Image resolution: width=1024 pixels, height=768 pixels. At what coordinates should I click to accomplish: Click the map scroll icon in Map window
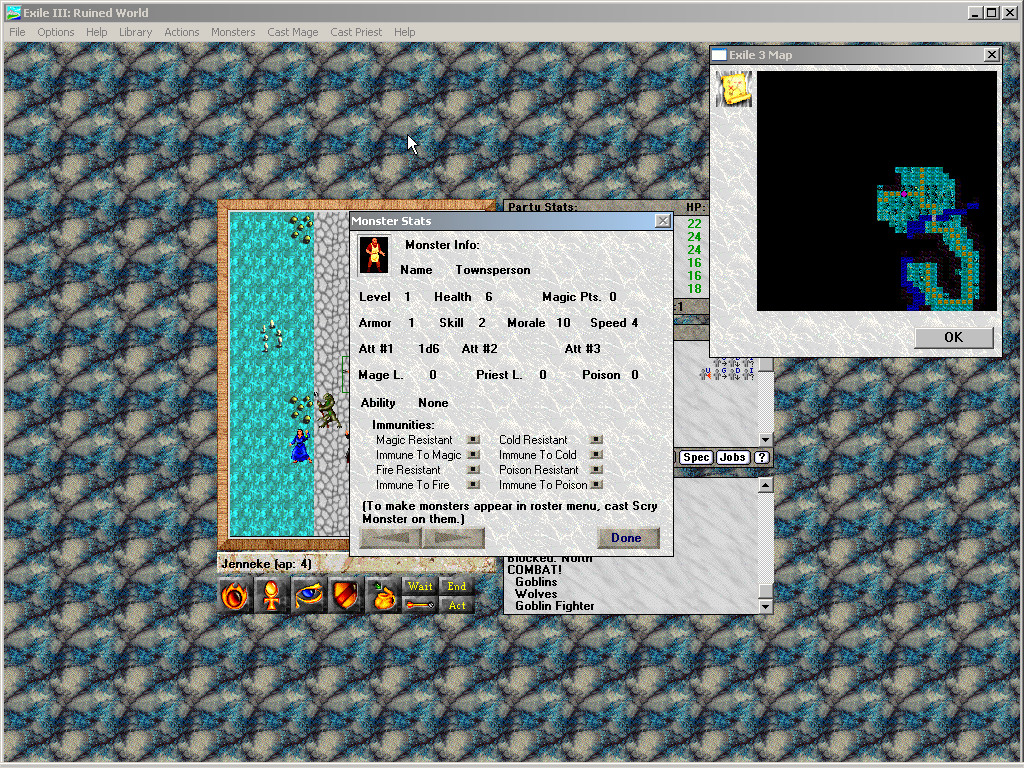pos(734,89)
